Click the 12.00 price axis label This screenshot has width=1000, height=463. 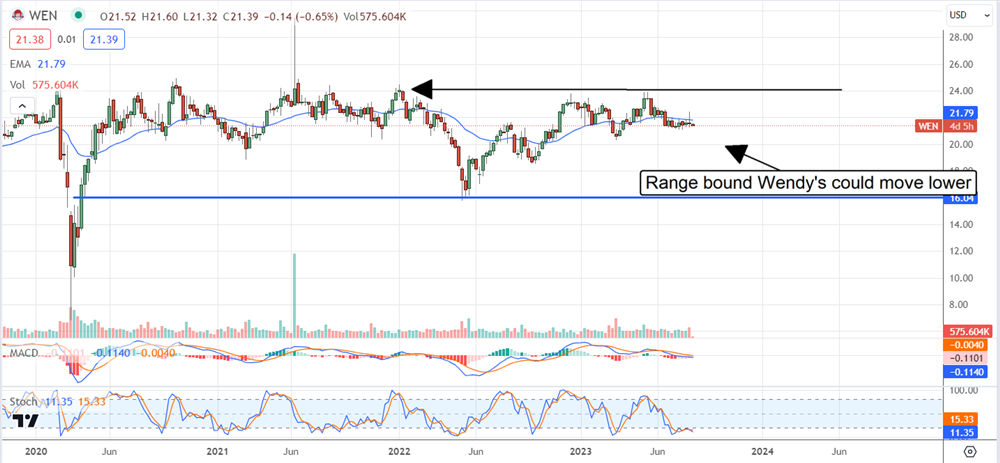960,251
